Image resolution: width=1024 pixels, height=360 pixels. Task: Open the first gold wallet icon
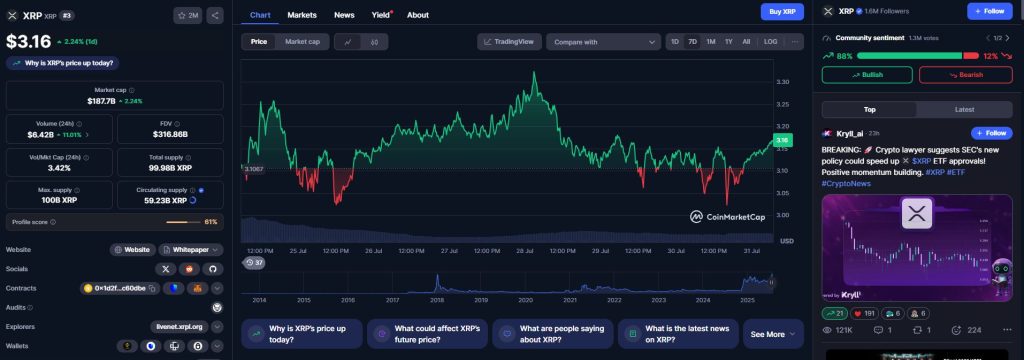click(127, 346)
